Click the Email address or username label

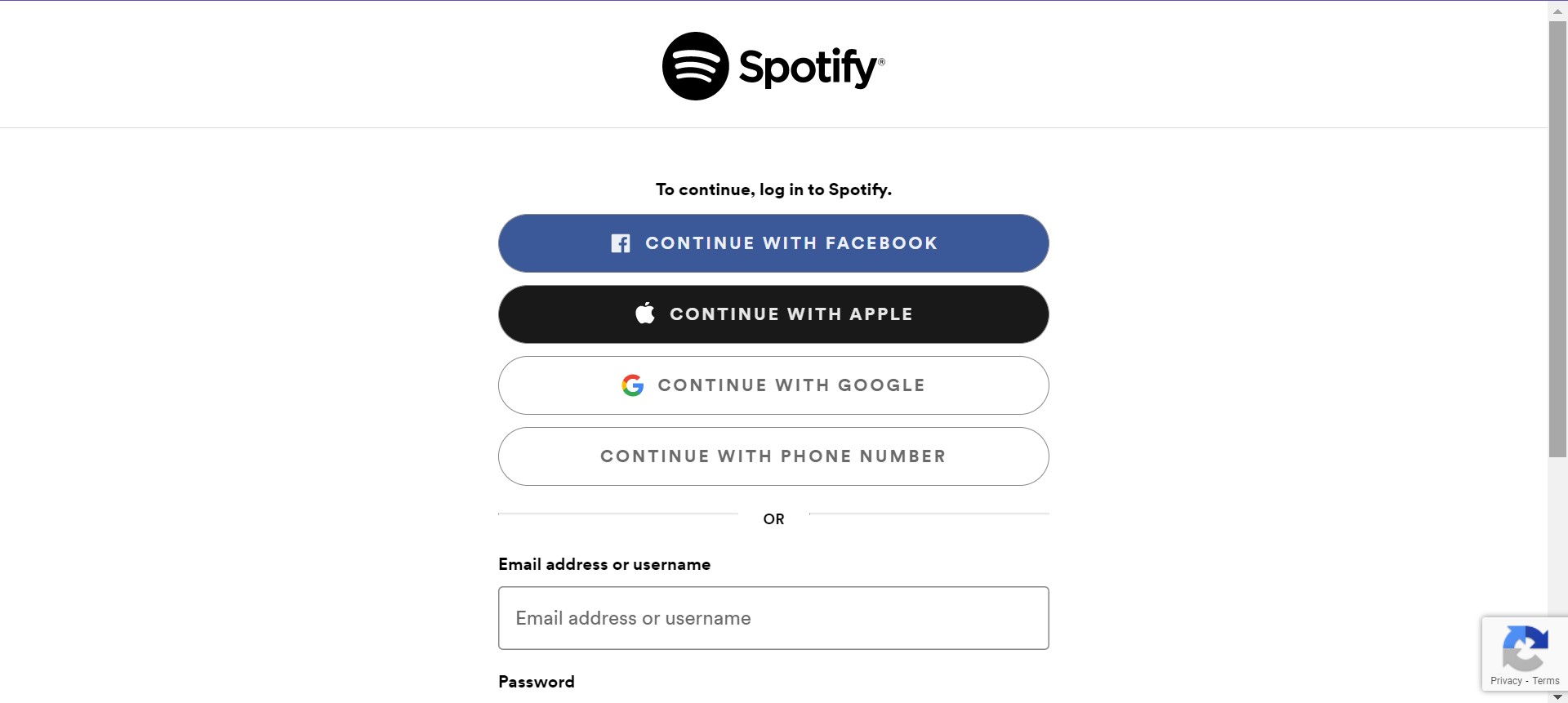[x=604, y=563]
